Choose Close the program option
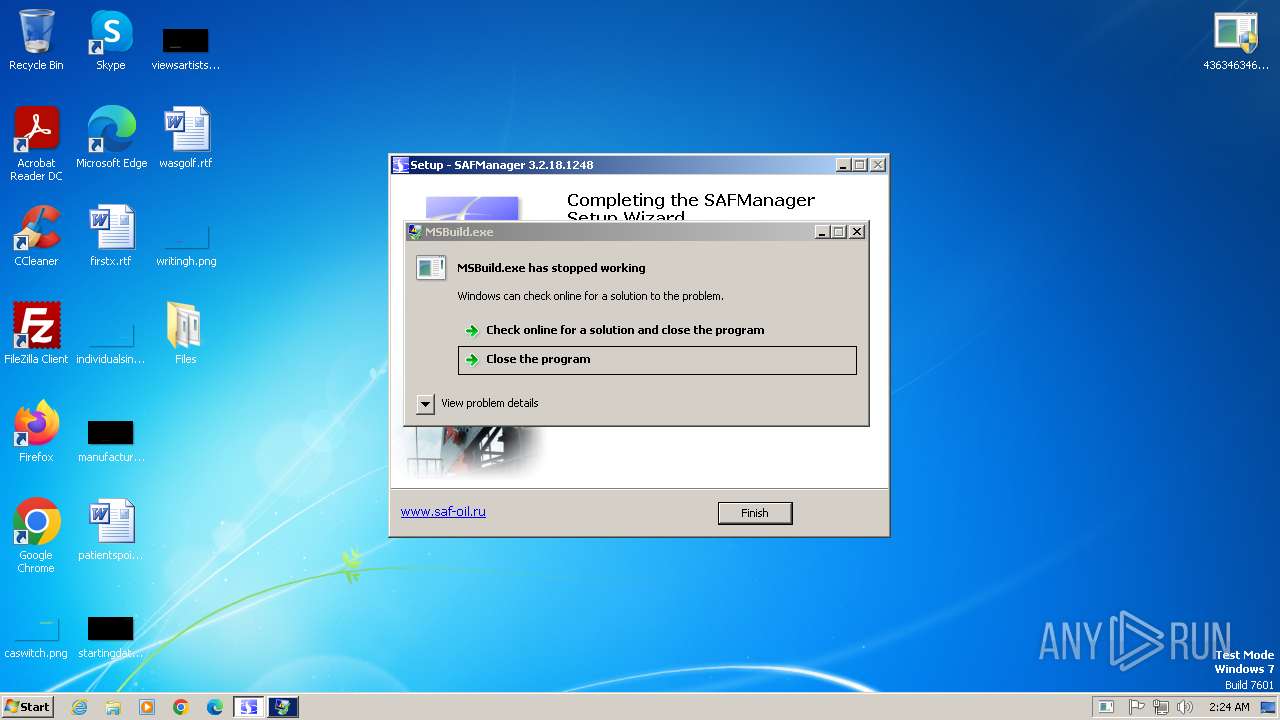Screen dimensions: 1280x720 [x=657, y=360]
